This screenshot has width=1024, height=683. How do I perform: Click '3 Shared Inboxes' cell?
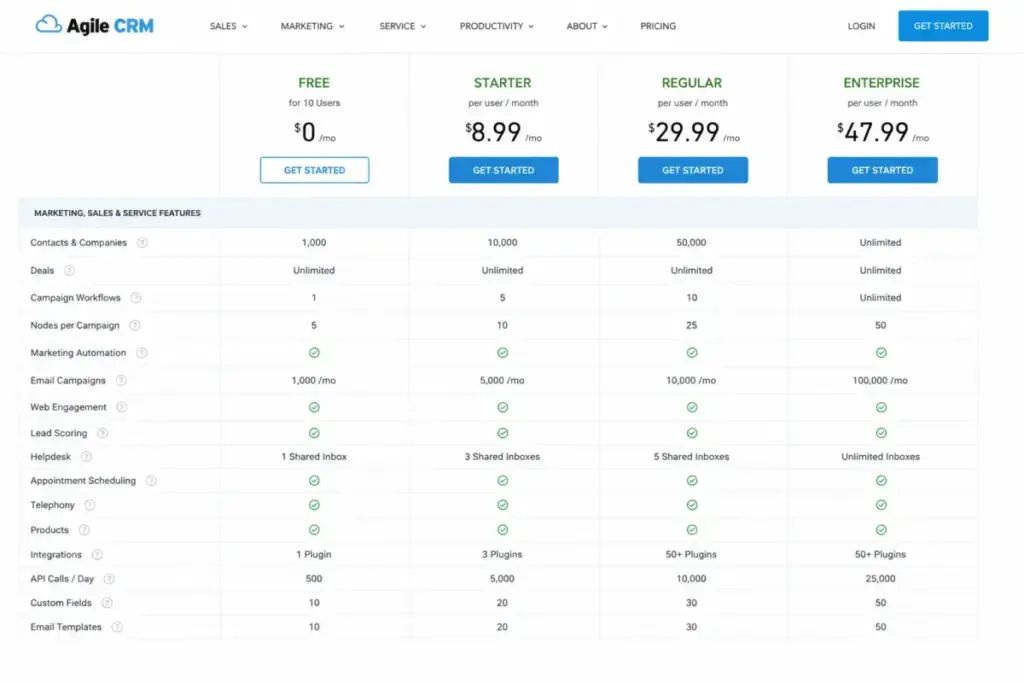[502, 456]
